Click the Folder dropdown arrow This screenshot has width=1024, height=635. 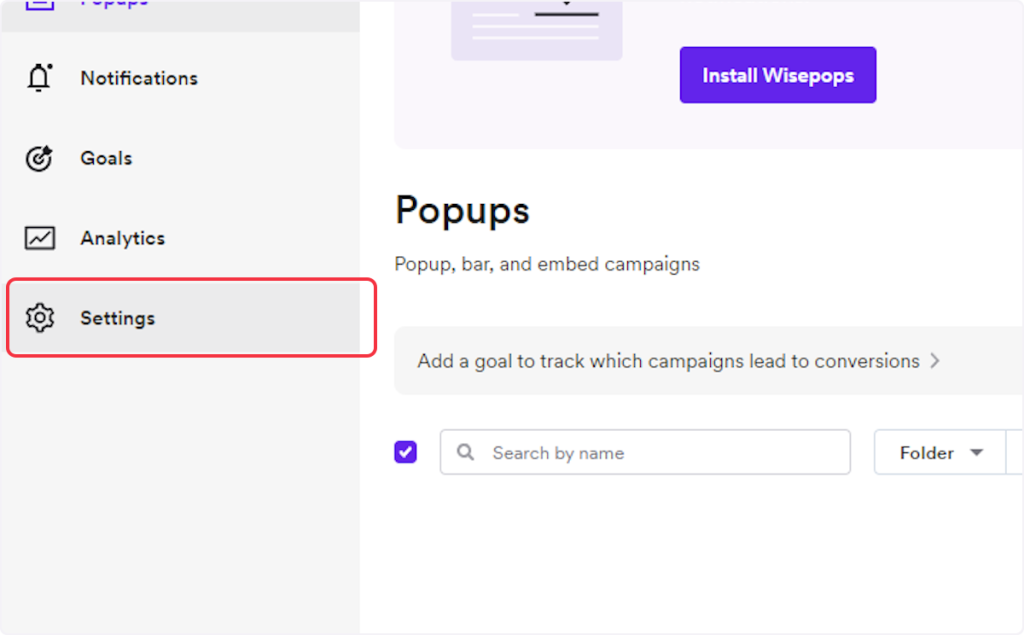[x=976, y=453]
